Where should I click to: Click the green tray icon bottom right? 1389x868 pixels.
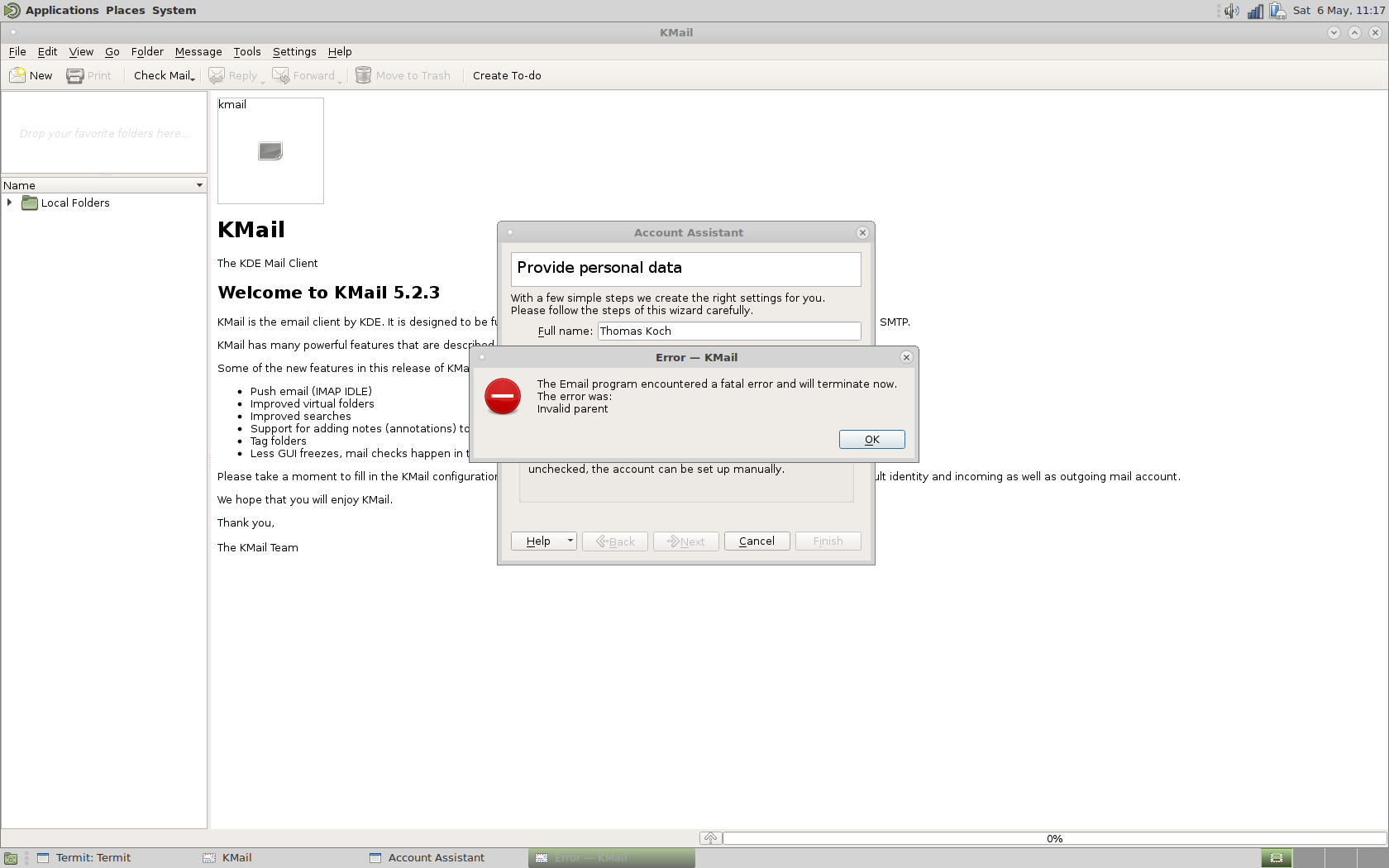click(x=1277, y=858)
